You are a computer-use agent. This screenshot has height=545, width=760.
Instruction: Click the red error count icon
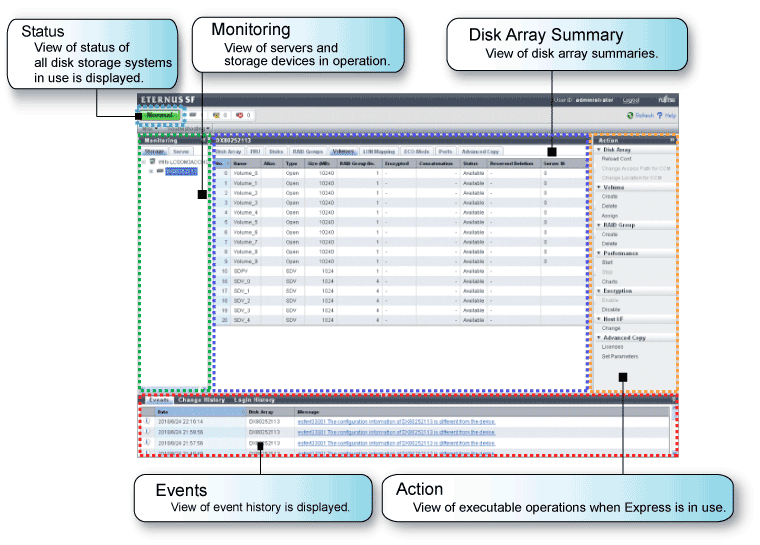click(x=239, y=115)
